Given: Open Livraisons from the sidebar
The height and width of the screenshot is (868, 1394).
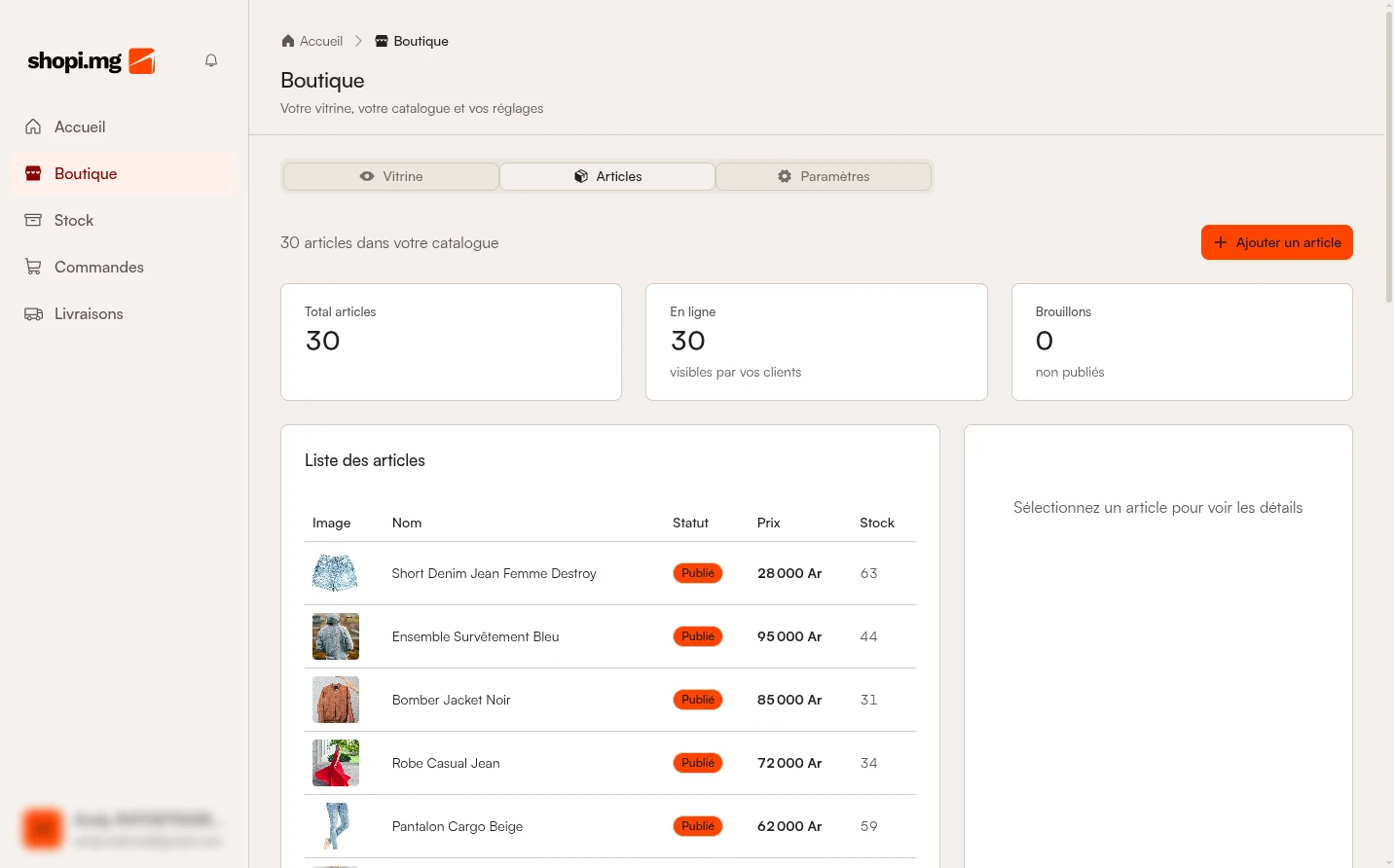Looking at the screenshot, I should 125,313.
